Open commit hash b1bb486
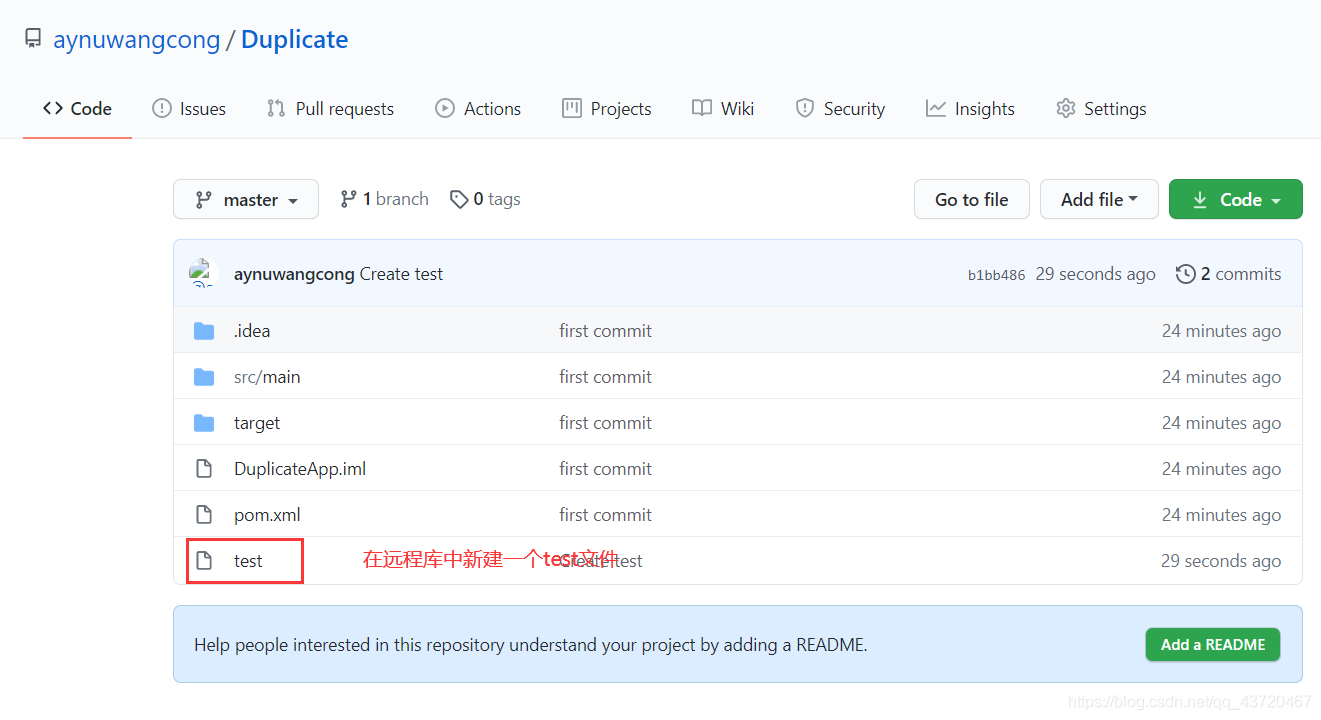This screenshot has height=720, width=1321. [996, 275]
